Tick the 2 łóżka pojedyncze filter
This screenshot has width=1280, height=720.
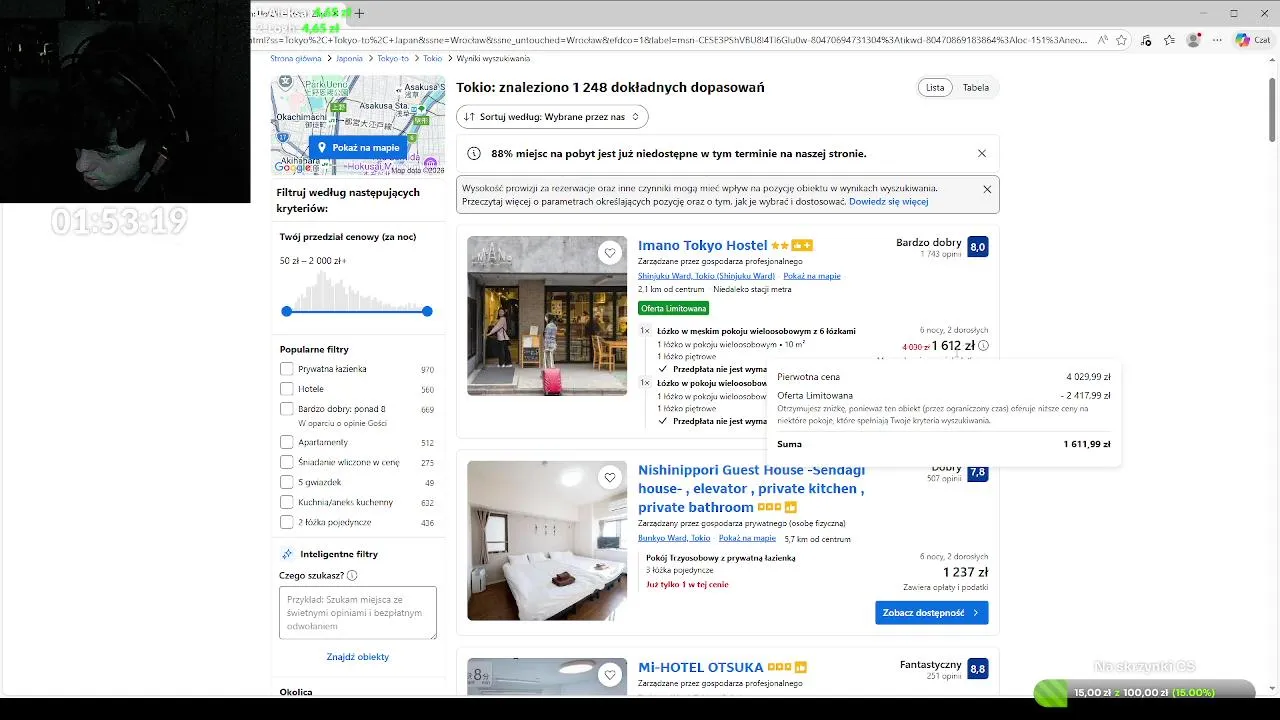pyautogui.click(x=287, y=522)
